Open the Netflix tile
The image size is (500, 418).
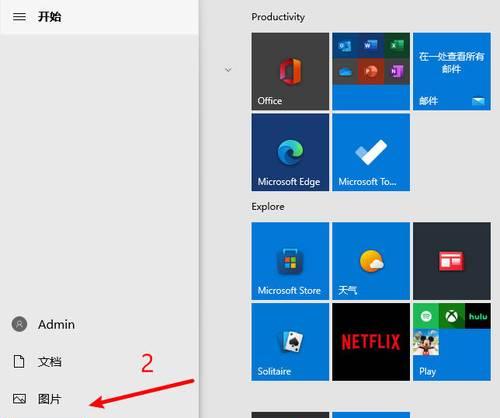pyautogui.click(x=371, y=342)
